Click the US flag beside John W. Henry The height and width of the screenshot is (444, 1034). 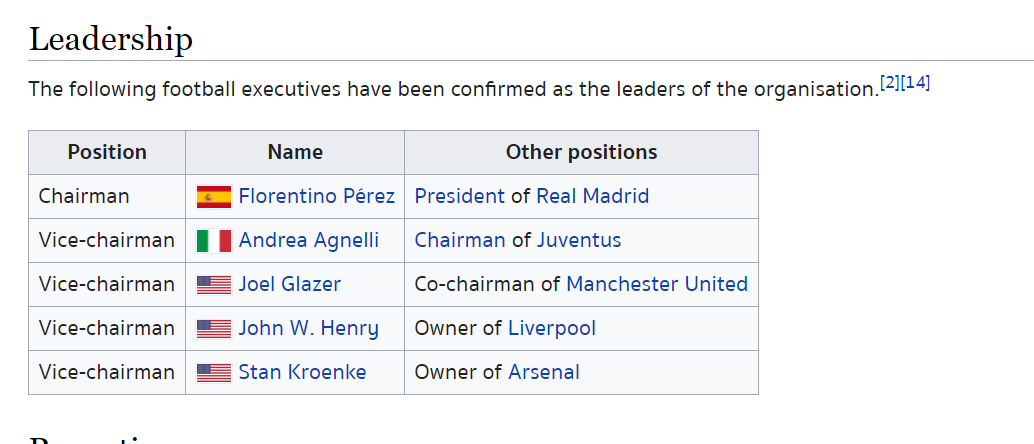[214, 329]
